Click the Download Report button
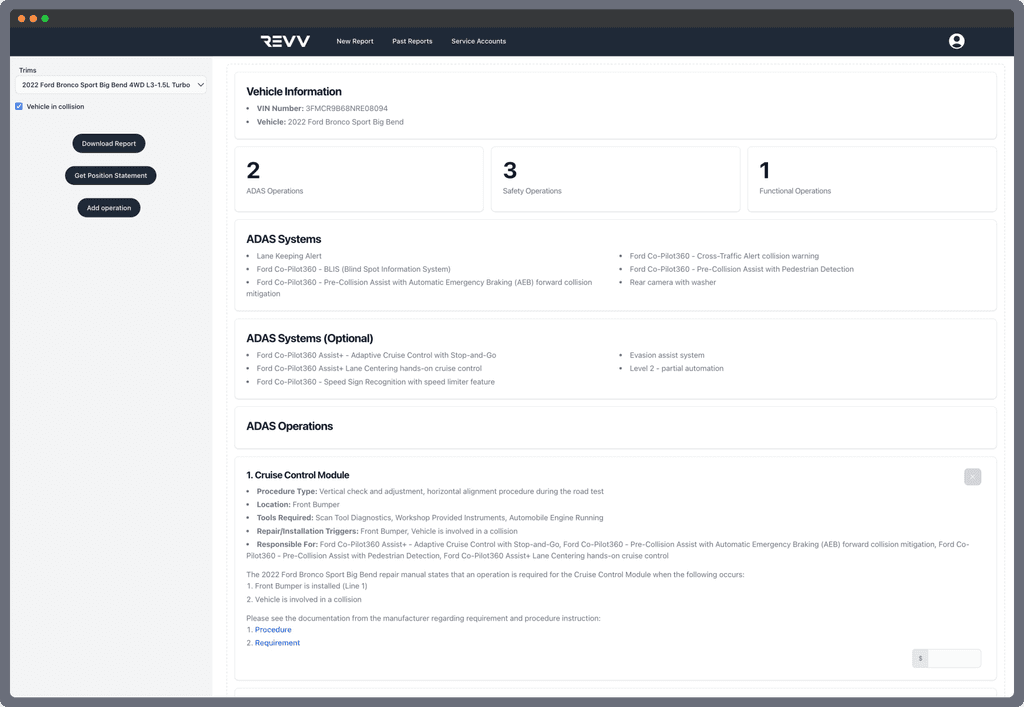Screen dimensions: 1024x707 pyautogui.click(x=108, y=143)
